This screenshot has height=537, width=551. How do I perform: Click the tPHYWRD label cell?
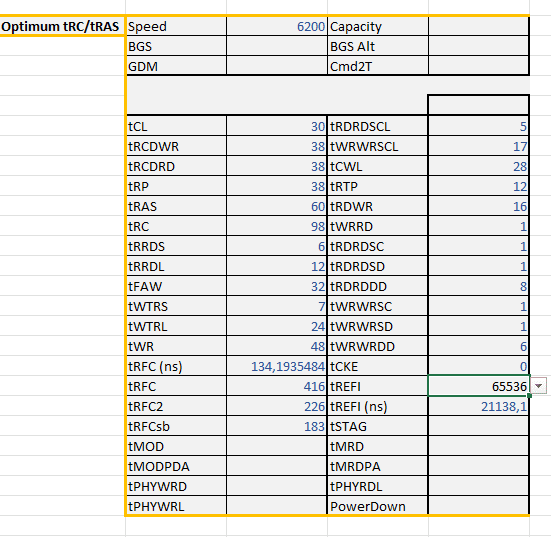tap(176, 486)
